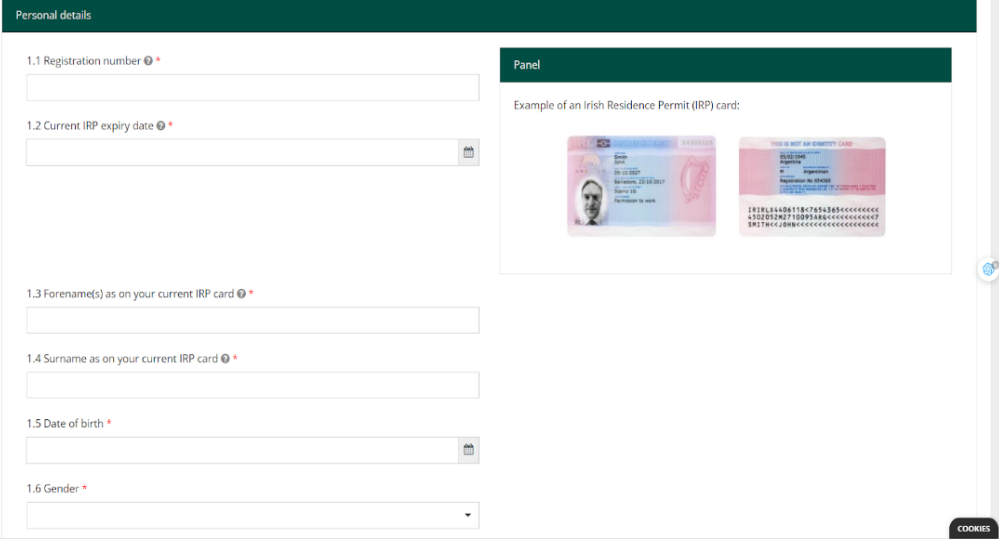Screen dimensions: 999x541
Task: Focus the Registration number input field
Action: [252, 88]
